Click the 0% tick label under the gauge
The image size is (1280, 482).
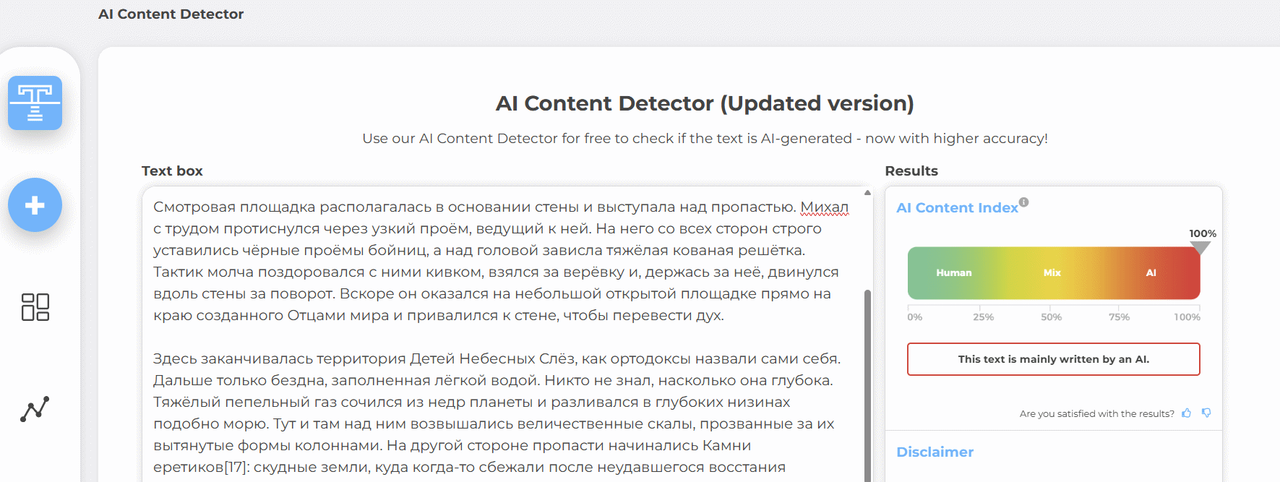[915, 317]
